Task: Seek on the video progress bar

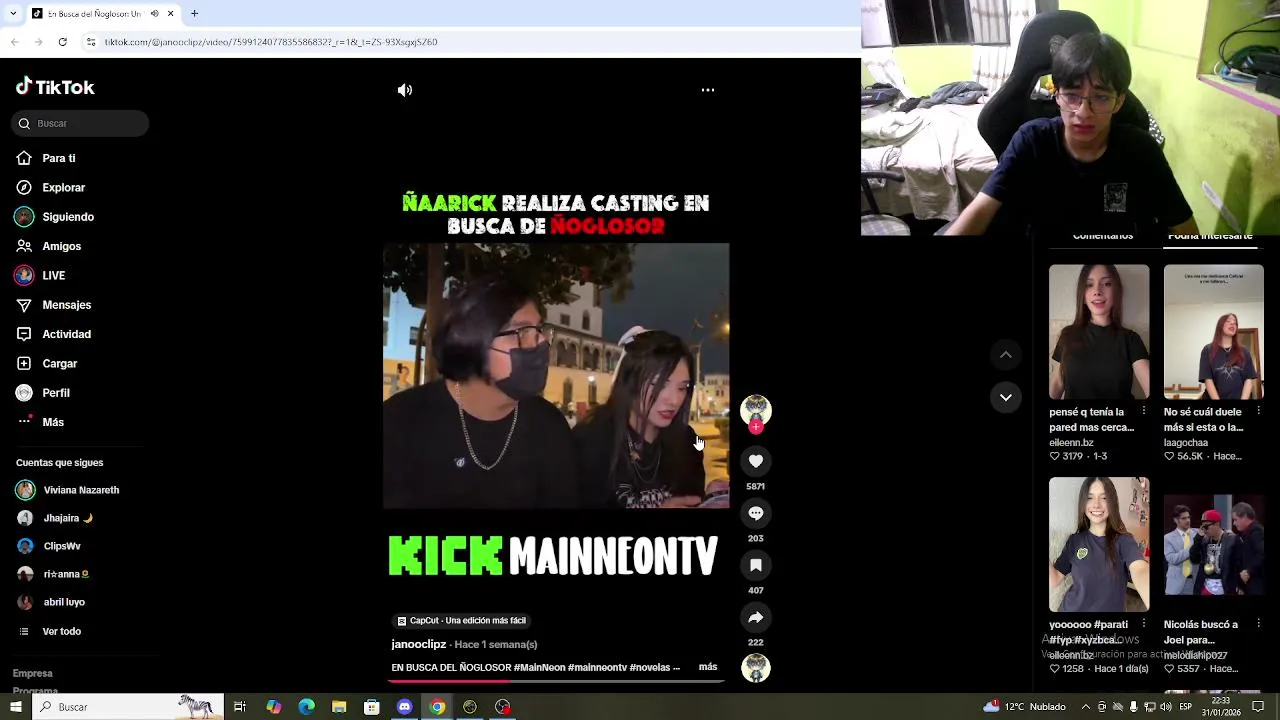Action: point(556,681)
